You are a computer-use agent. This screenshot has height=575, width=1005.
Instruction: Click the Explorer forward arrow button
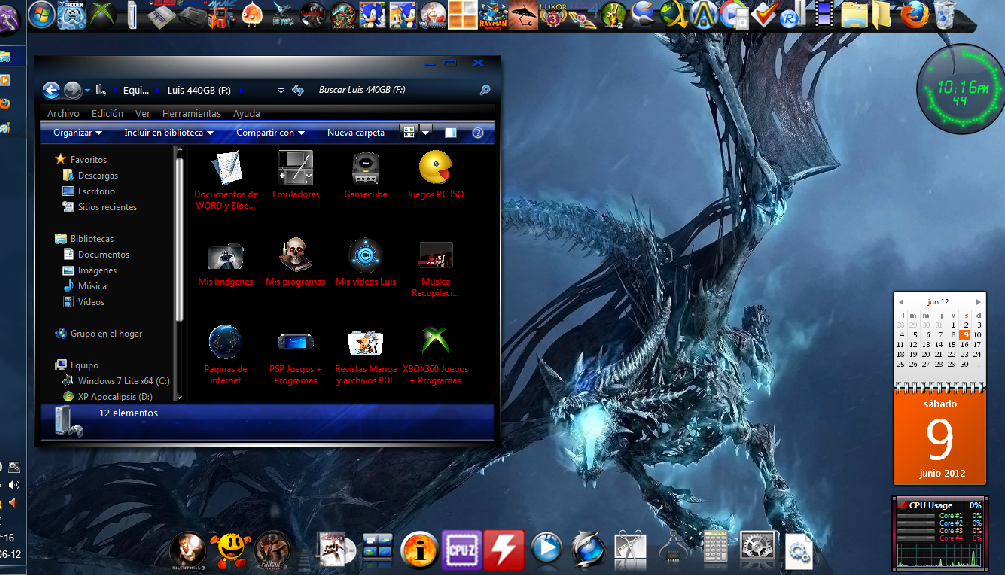72,90
